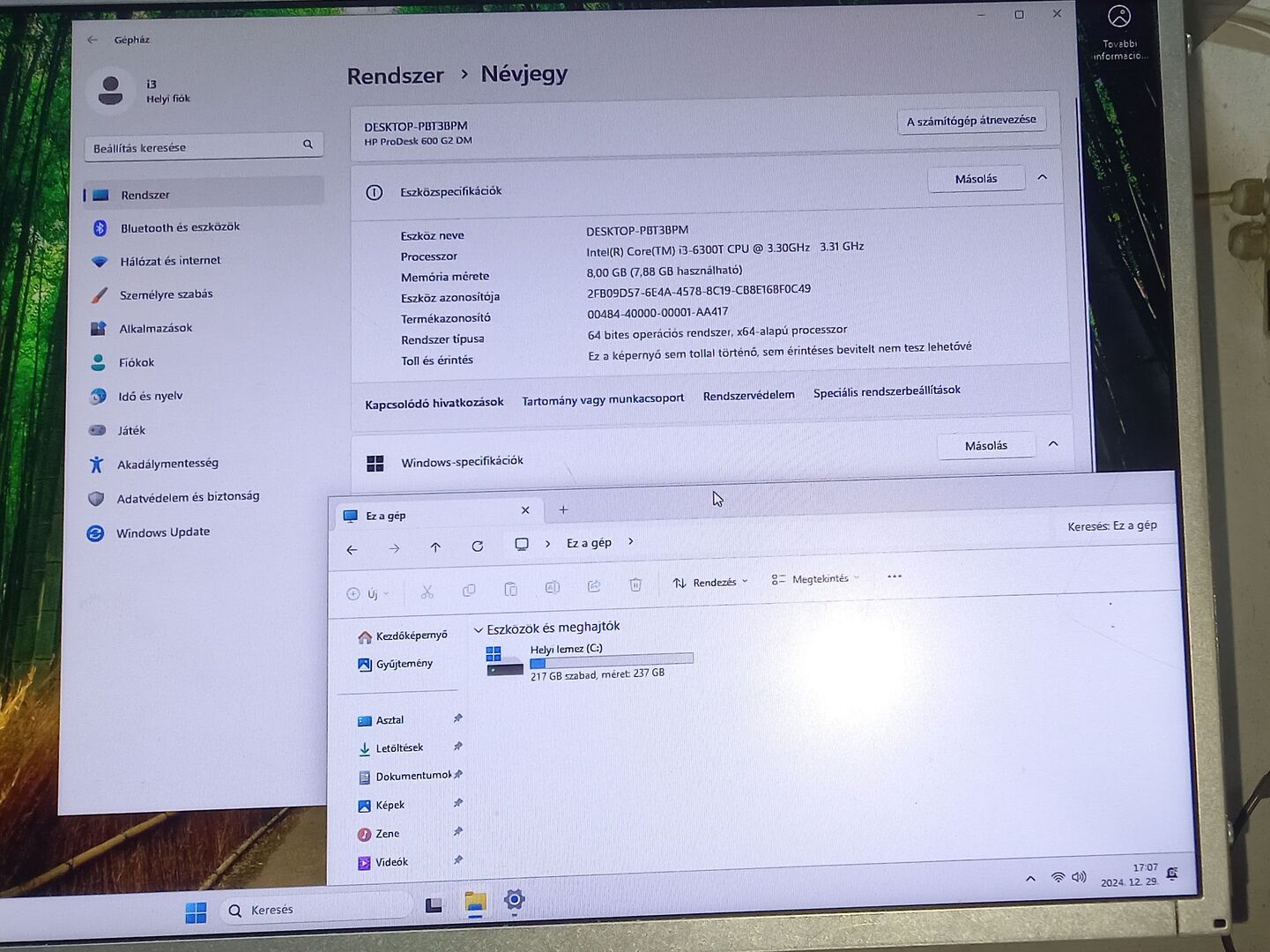Click the search magnifier in Settings

click(x=308, y=145)
